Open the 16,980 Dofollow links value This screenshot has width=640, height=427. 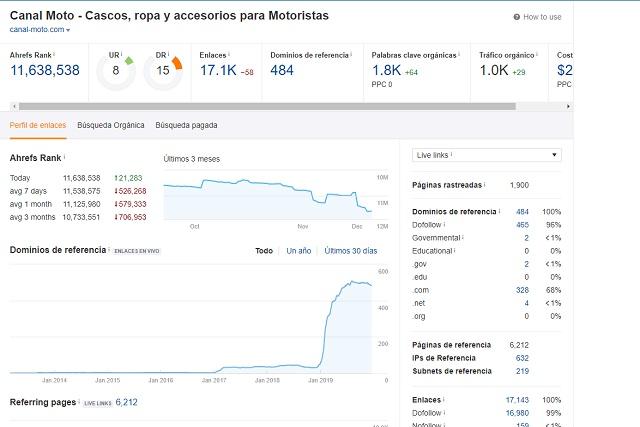[517, 413]
